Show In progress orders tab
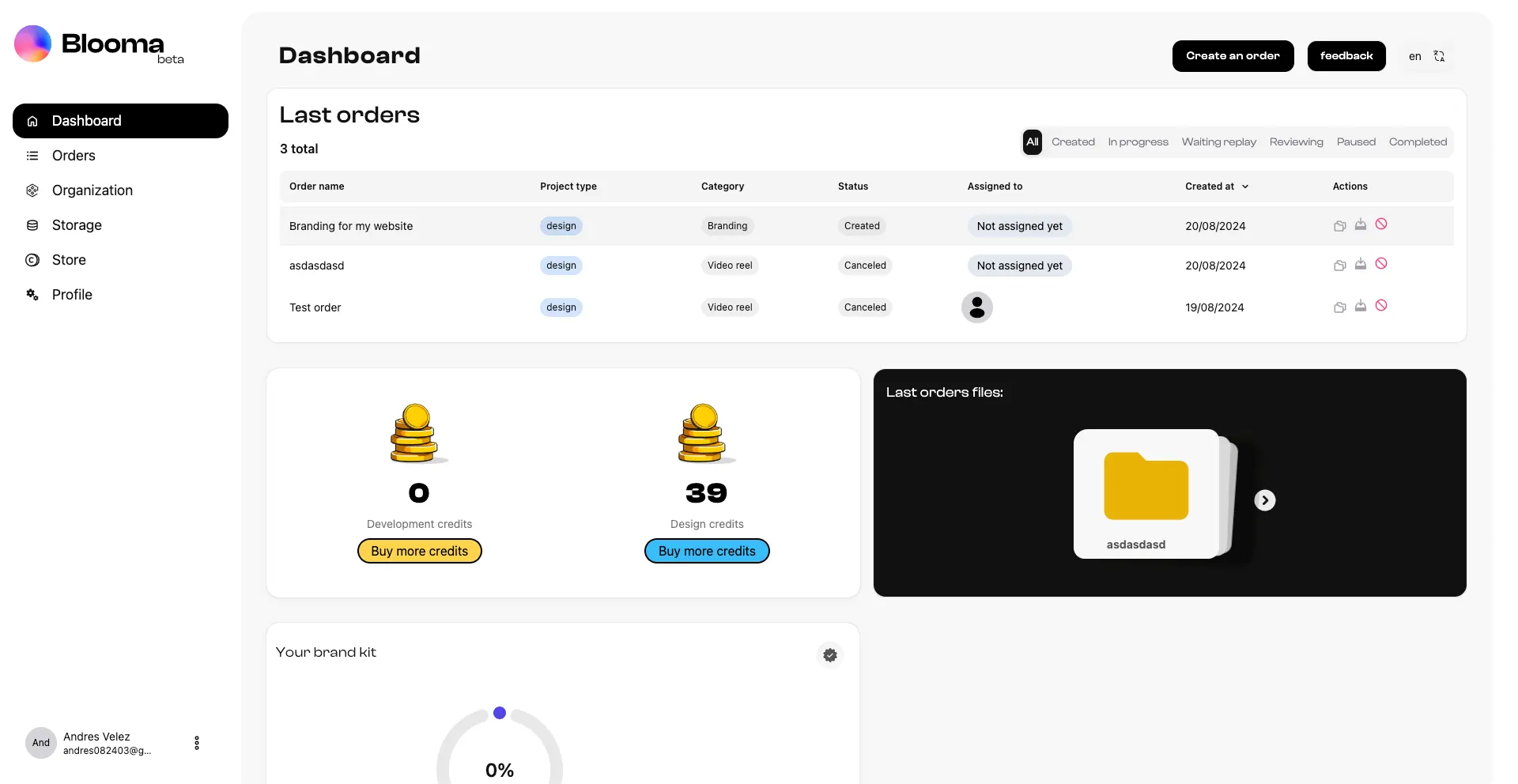This screenshot has width=1518, height=784. (1138, 142)
